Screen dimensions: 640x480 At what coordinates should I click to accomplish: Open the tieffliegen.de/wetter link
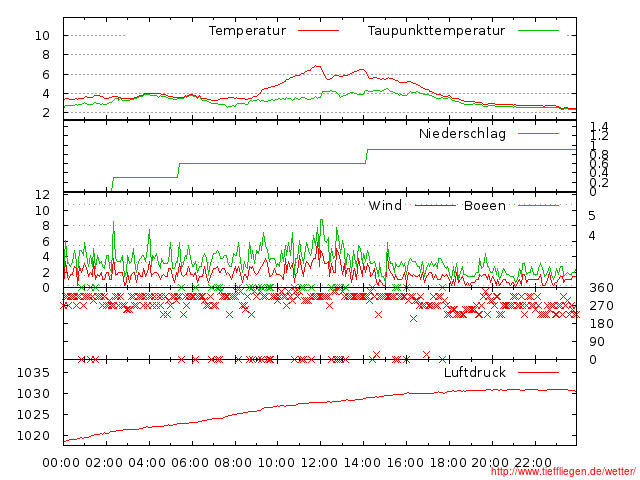click(563, 472)
